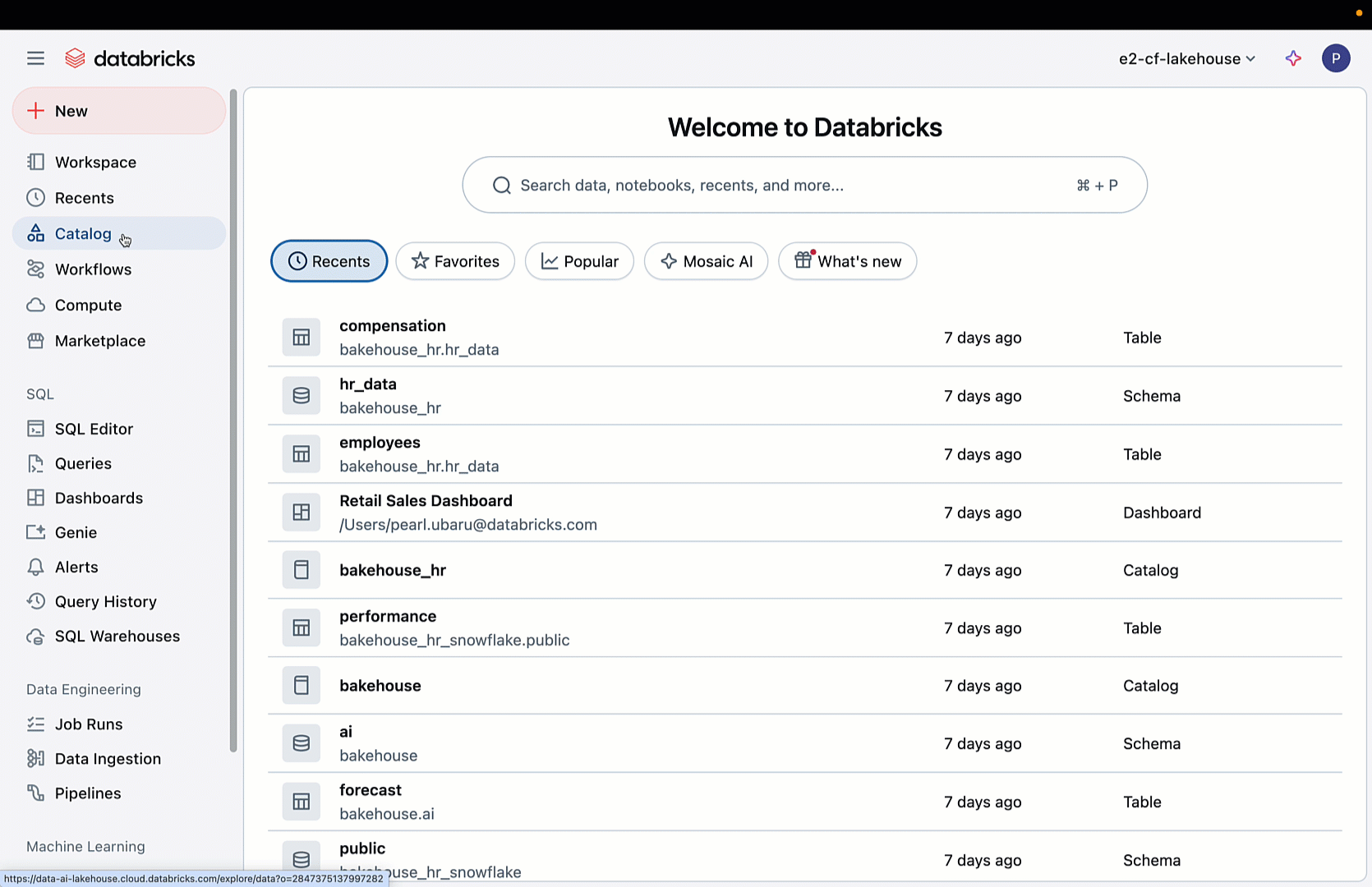Open Genie in the SQL section
Screen dimensions: 1372x887
76,533
